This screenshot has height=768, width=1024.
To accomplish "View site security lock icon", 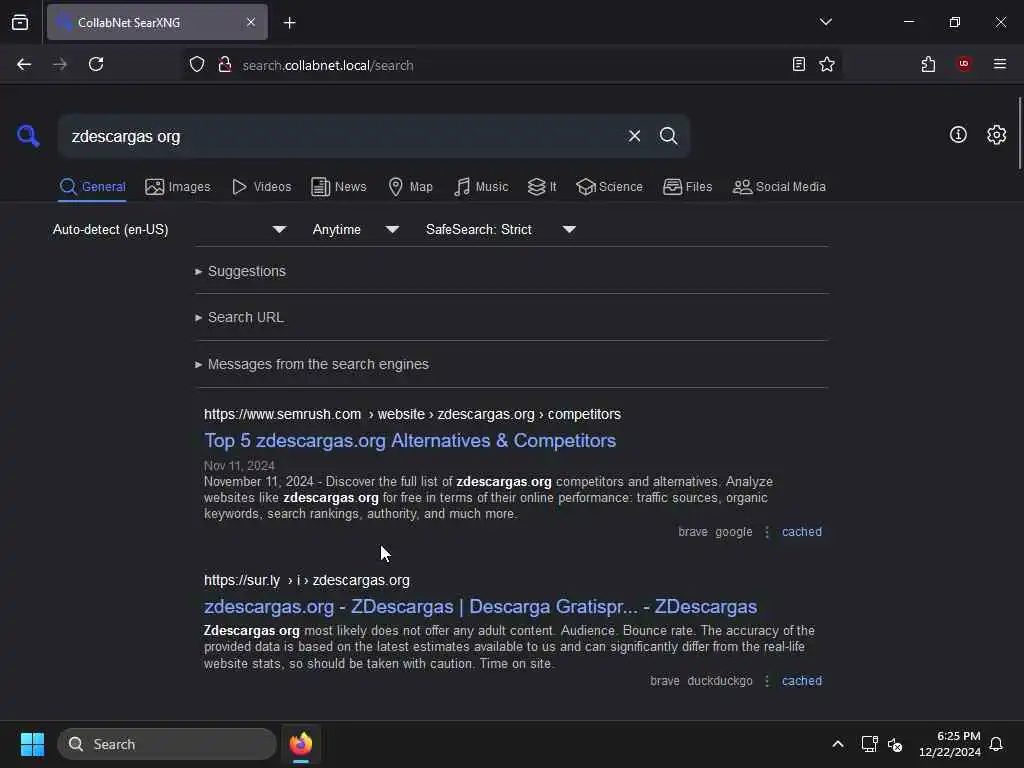I will (x=225, y=65).
